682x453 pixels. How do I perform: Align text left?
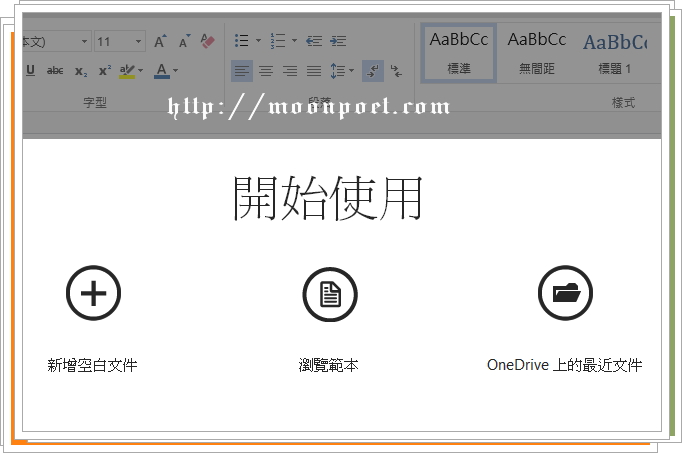pos(242,70)
